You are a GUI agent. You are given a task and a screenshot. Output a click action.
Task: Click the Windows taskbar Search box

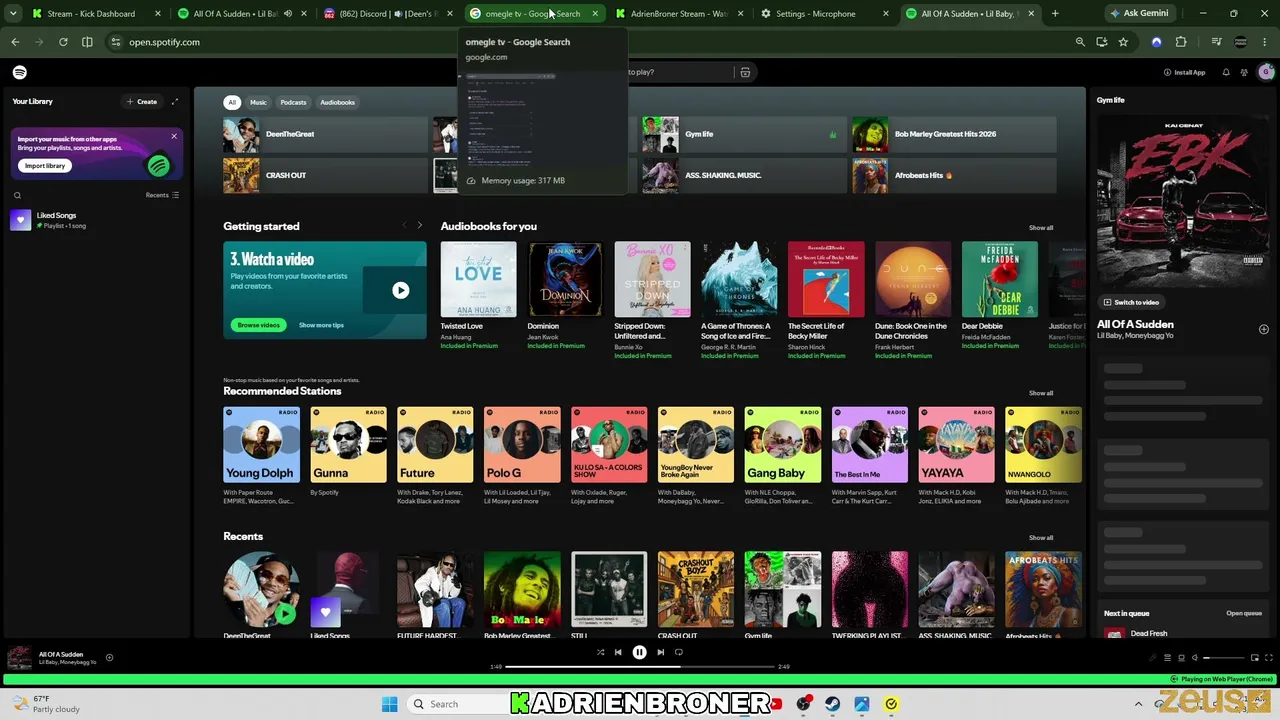point(460,704)
